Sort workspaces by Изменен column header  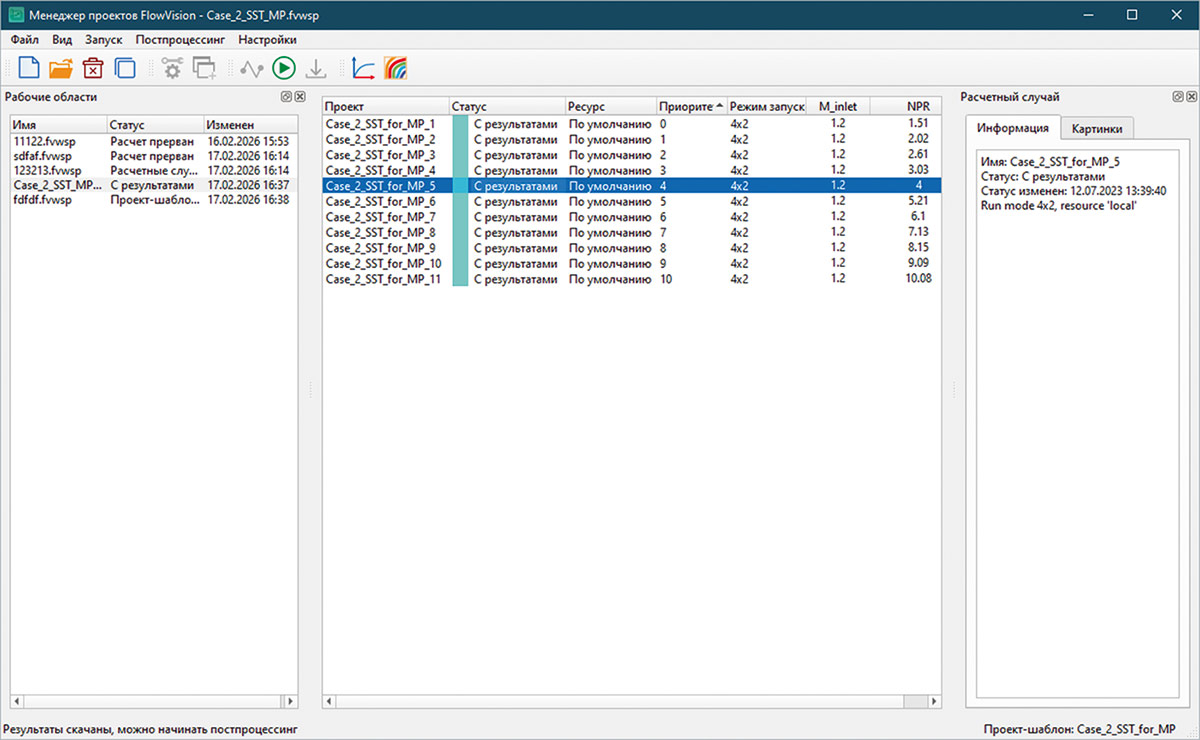tap(250, 126)
